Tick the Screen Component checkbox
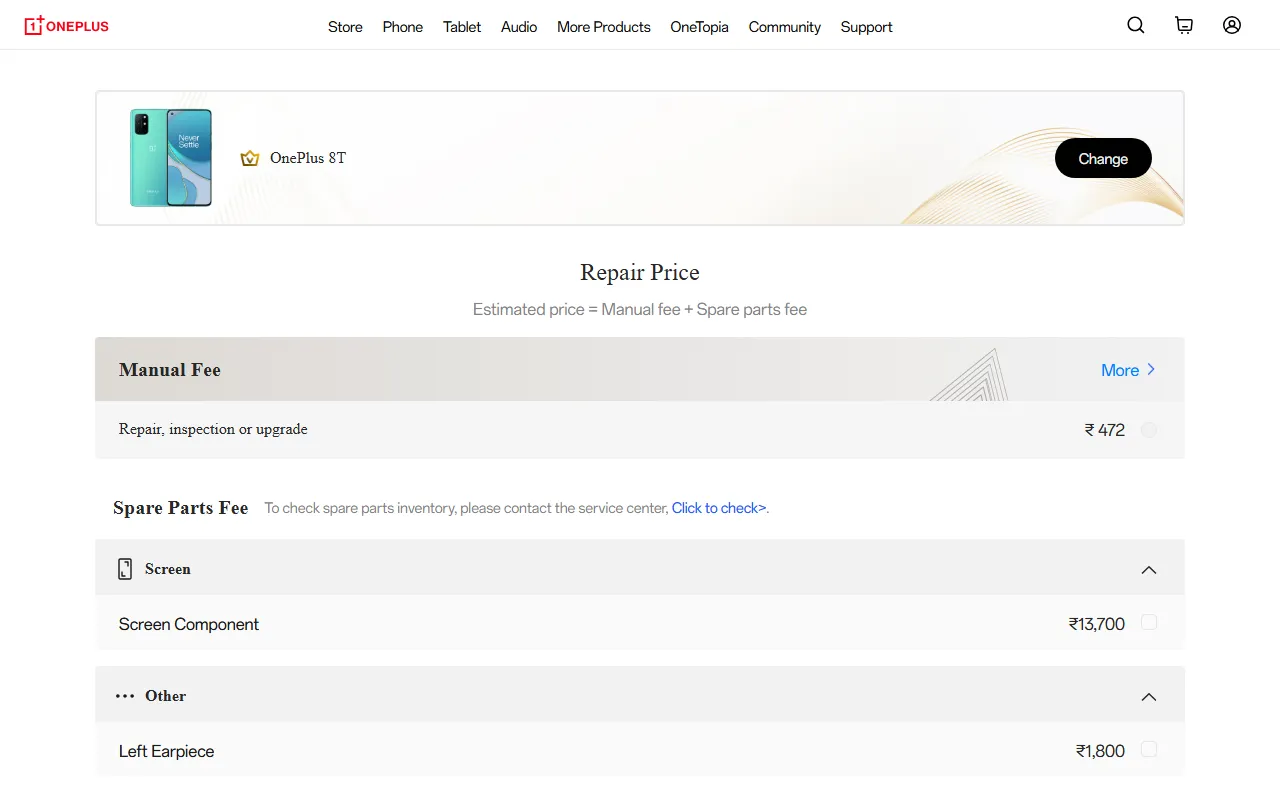The width and height of the screenshot is (1280, 800). (x=1149, y=622)
